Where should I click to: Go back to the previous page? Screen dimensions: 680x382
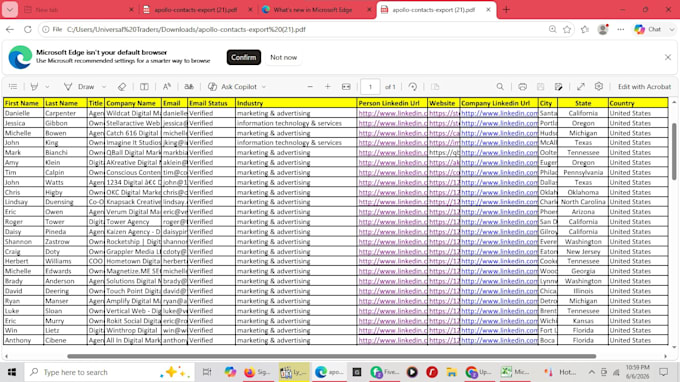10,29
